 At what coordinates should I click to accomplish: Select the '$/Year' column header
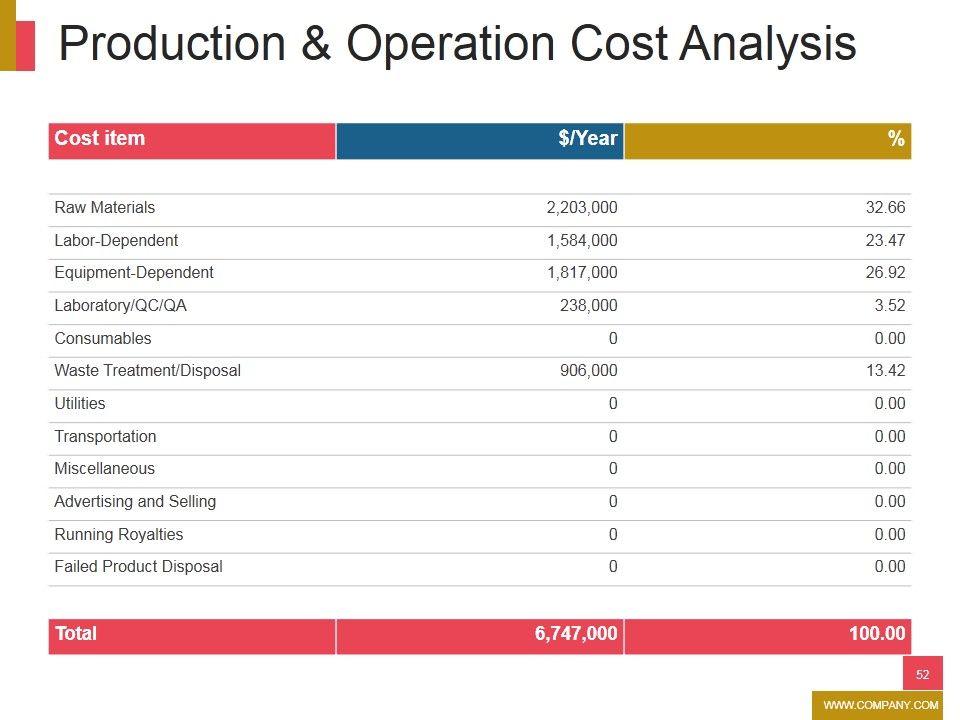pos(587,139)
